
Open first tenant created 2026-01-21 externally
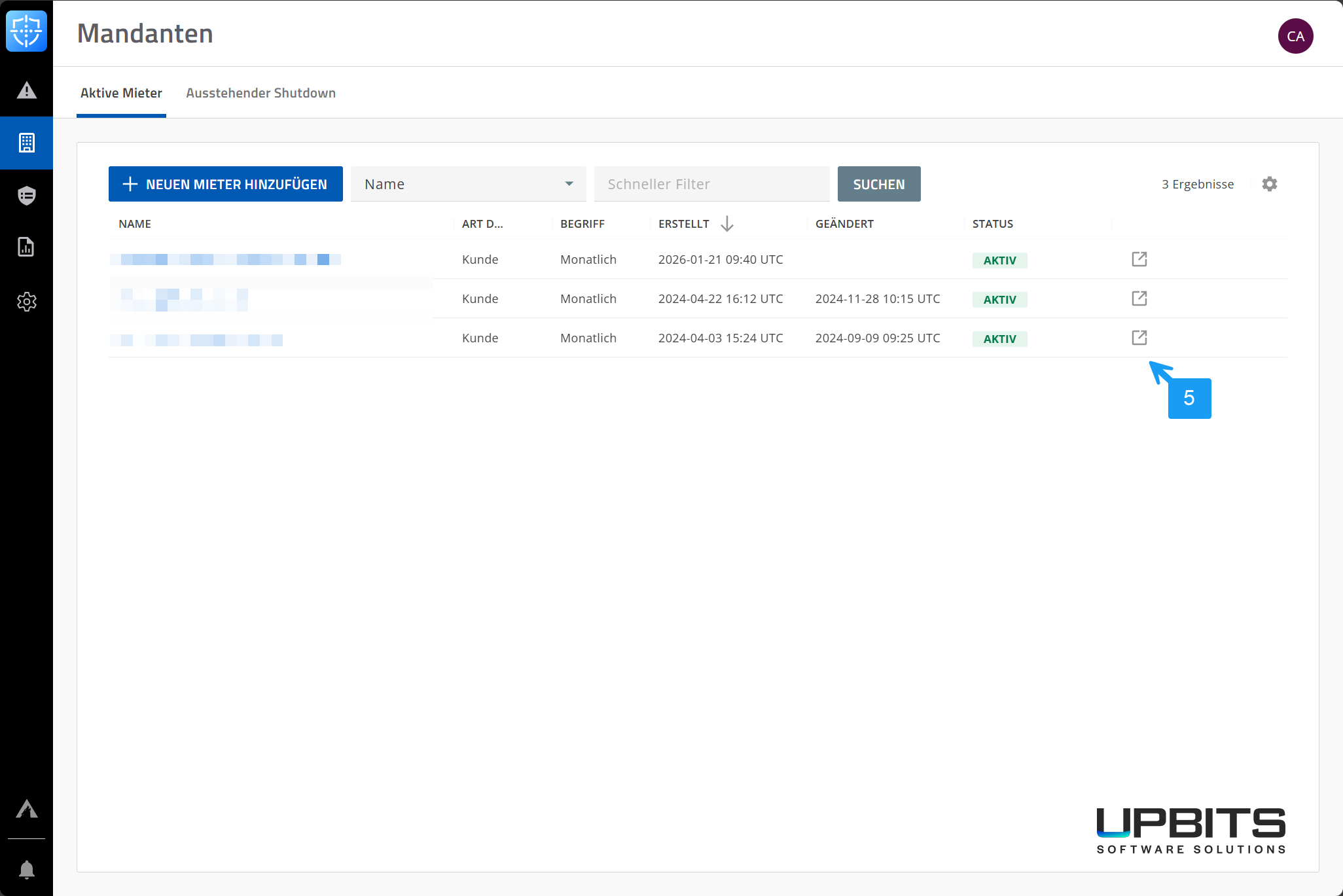(x=1139, y=259)
